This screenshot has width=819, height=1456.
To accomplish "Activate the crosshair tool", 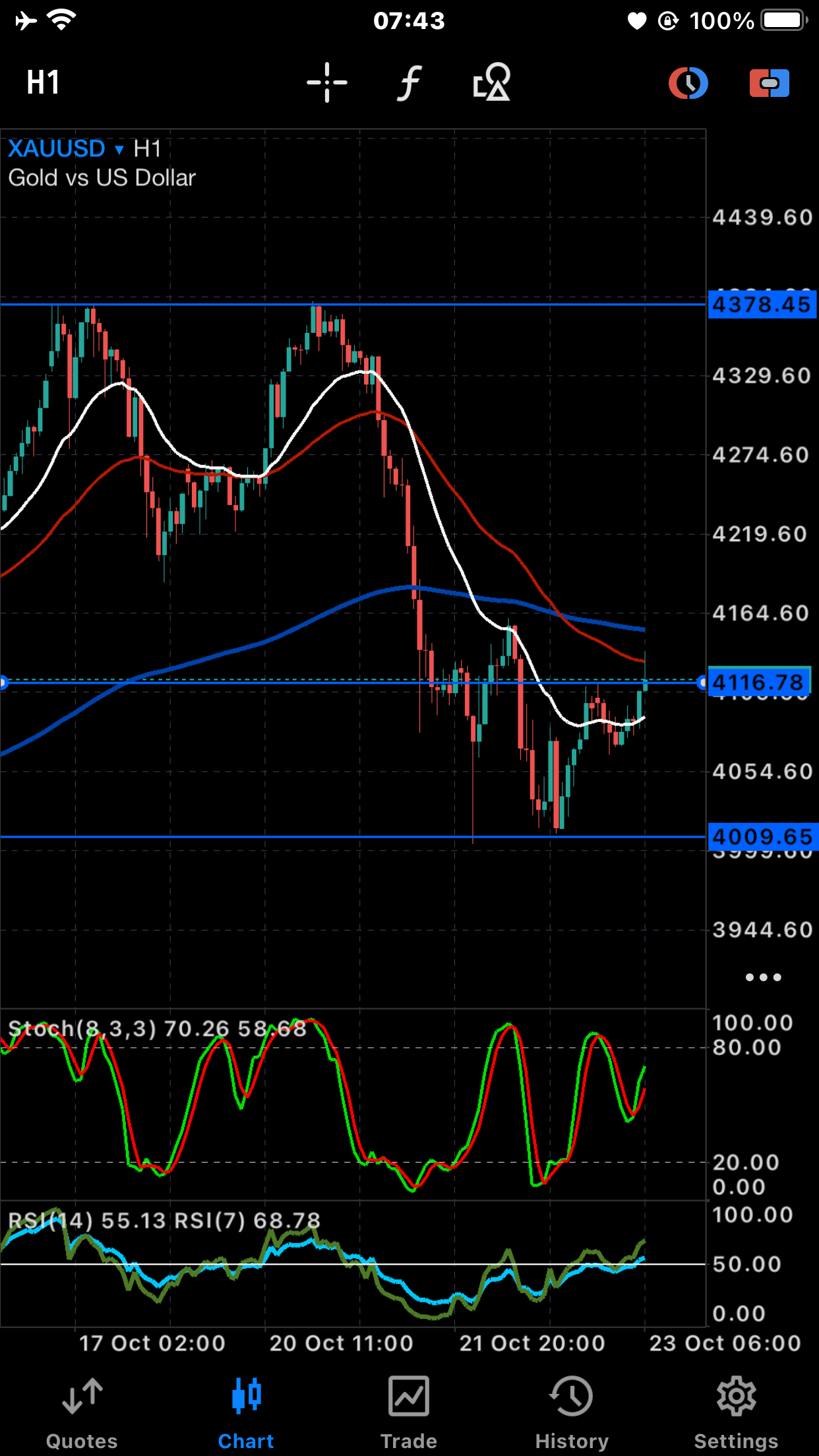I will (327, 83).
